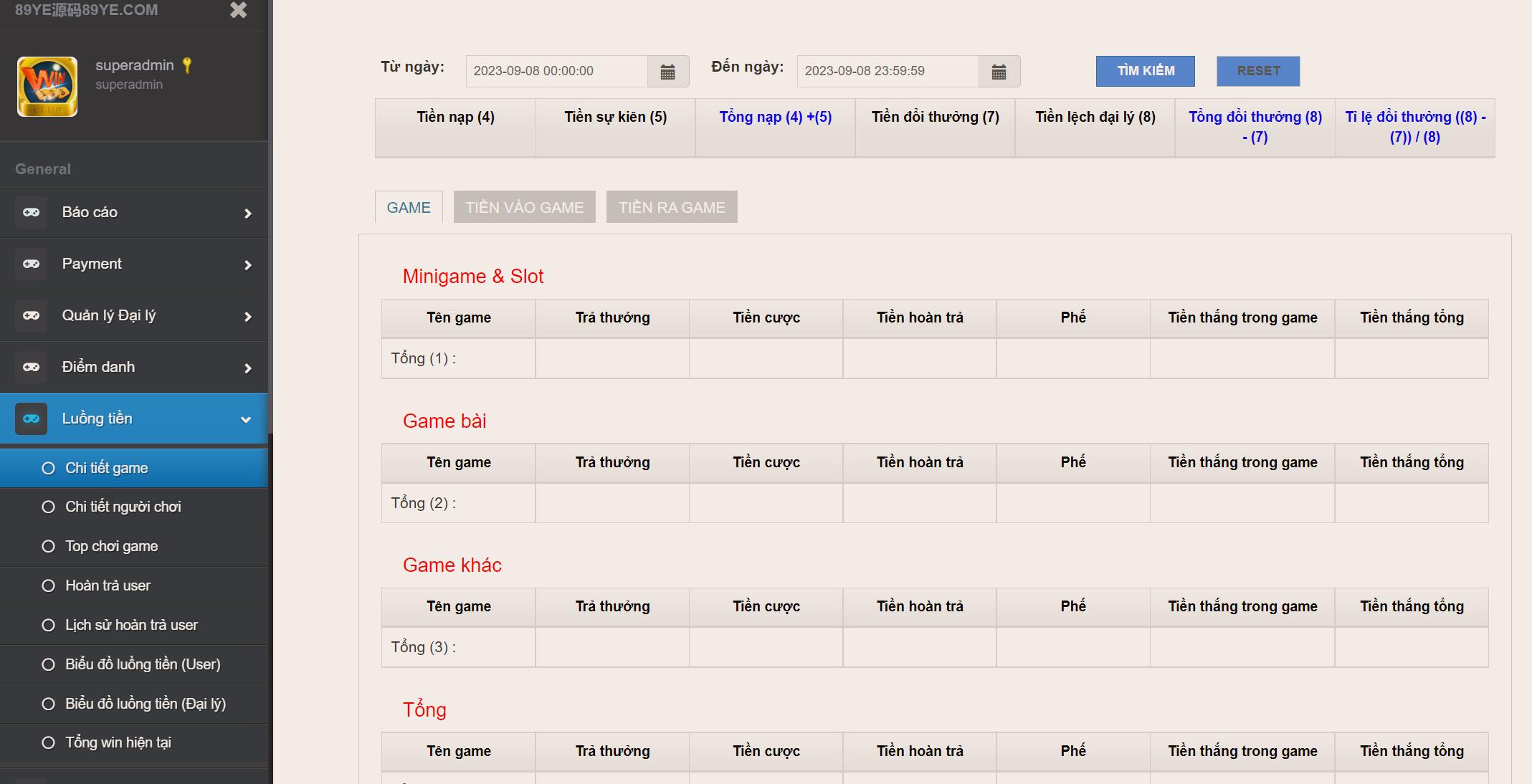Screen dimensions: 1532x784
Task: Expand the Payment submenu arrow
Action: [x=247, y=265]
